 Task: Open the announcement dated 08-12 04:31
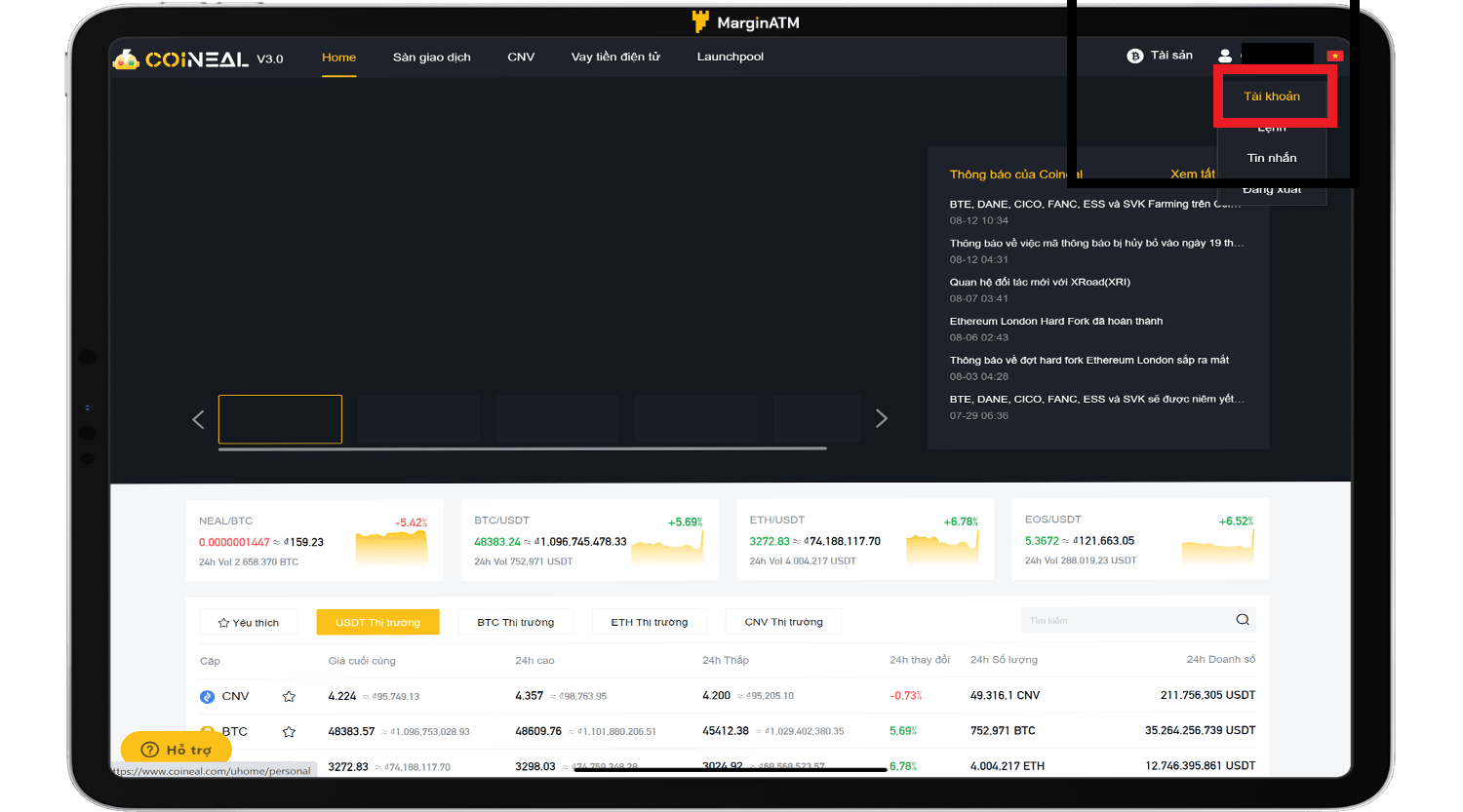tap(1097, 243)
